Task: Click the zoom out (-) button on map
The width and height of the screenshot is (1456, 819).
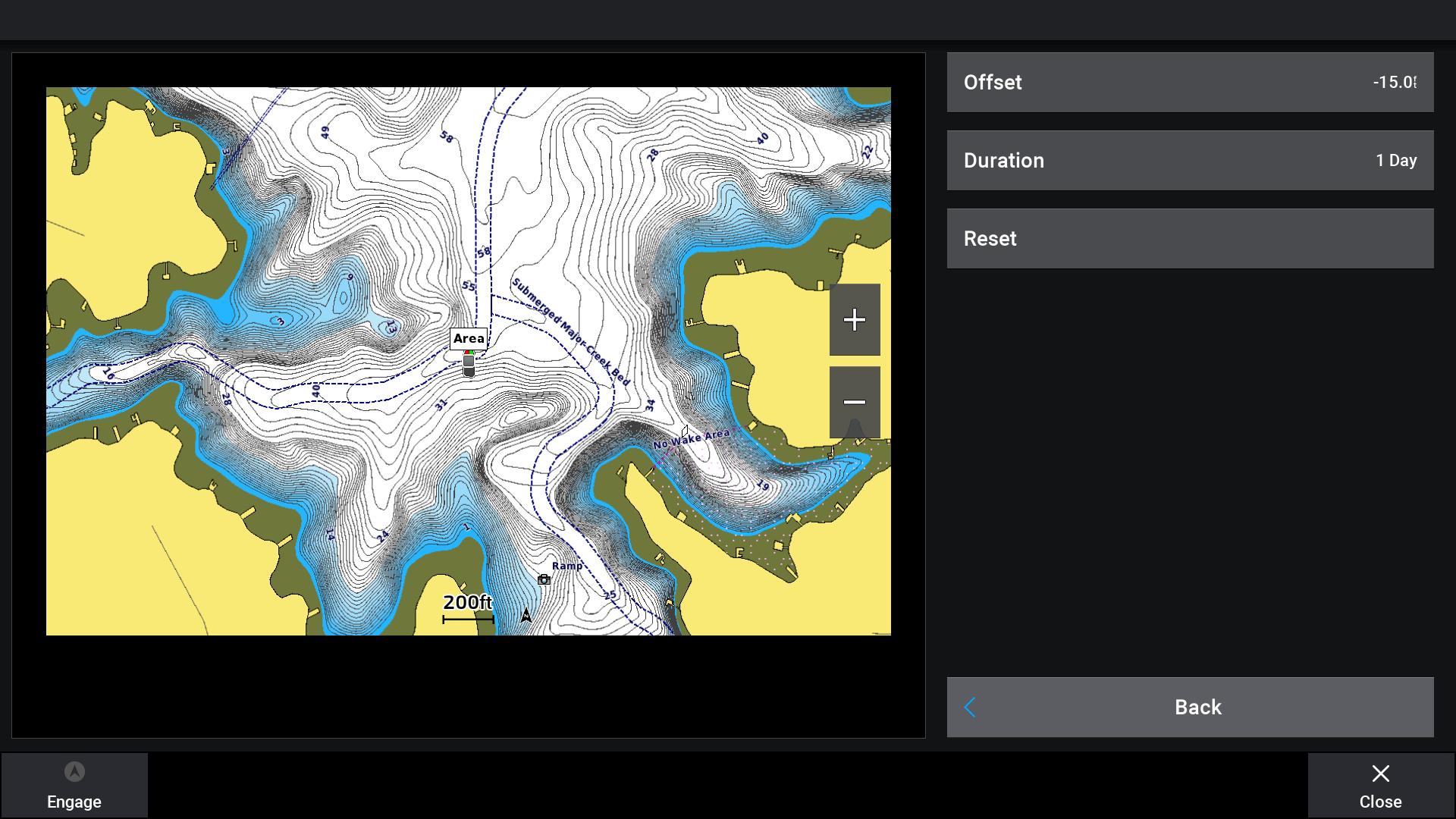Action: [854, 401]
